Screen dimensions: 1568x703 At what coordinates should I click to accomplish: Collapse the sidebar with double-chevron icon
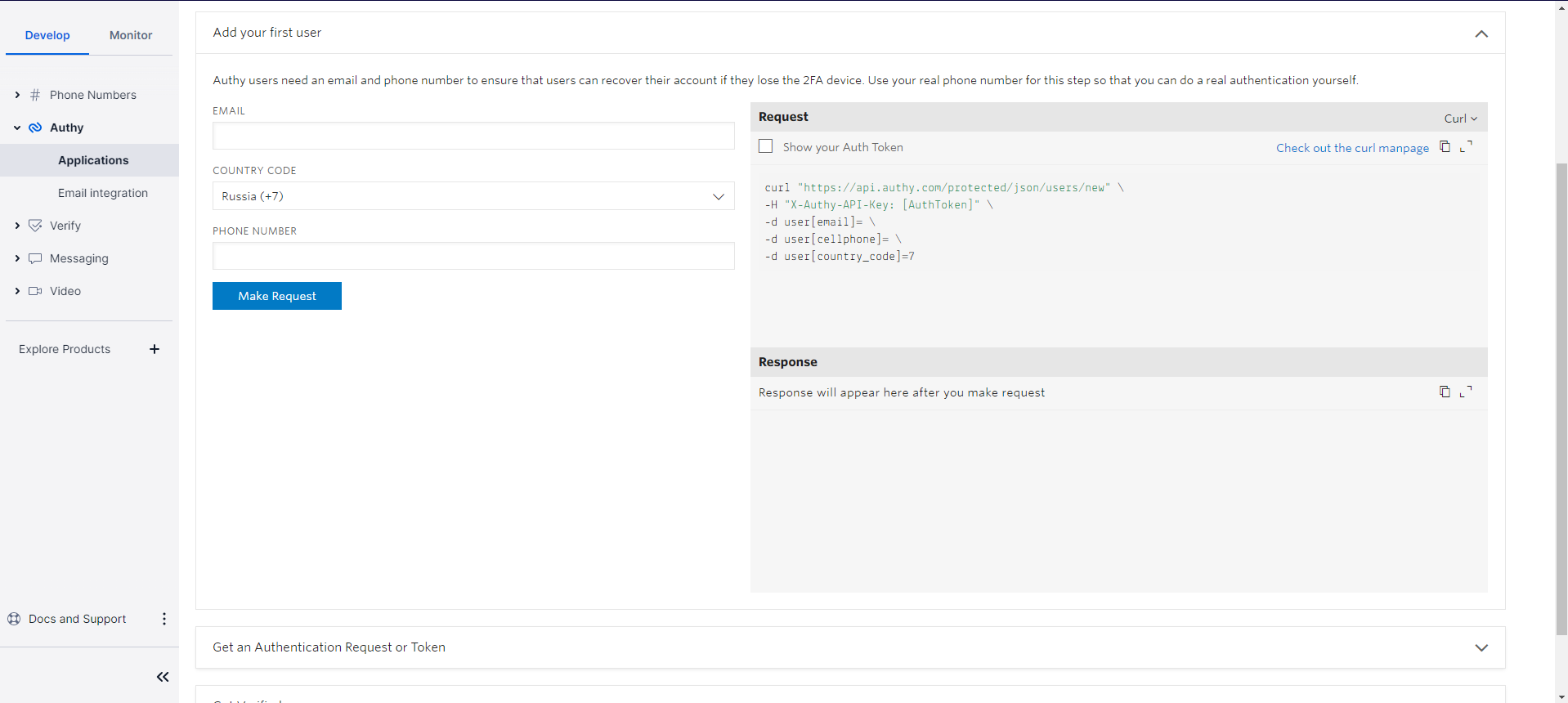point(163,677)
